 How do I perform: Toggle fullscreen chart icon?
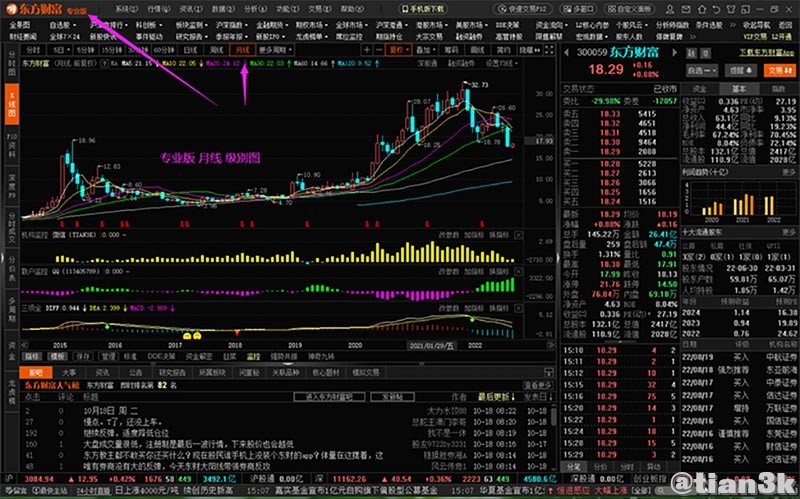[549, 50]
